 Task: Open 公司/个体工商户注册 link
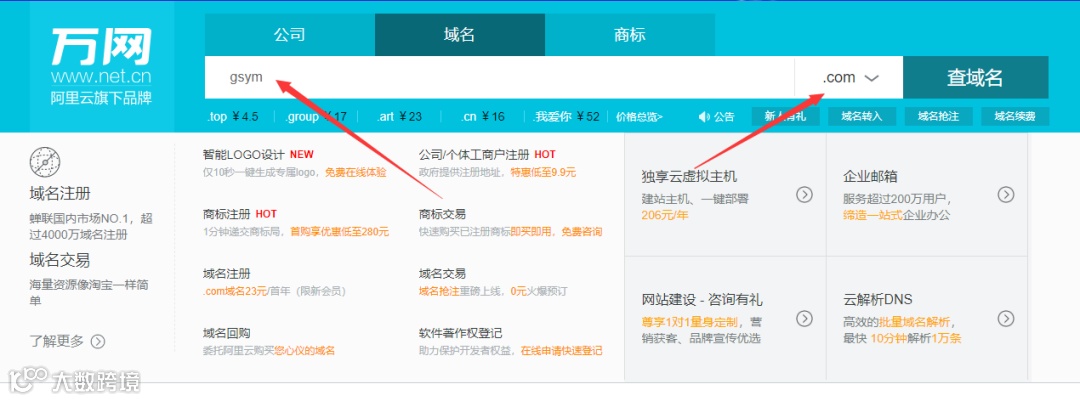(x=474, y=154)
